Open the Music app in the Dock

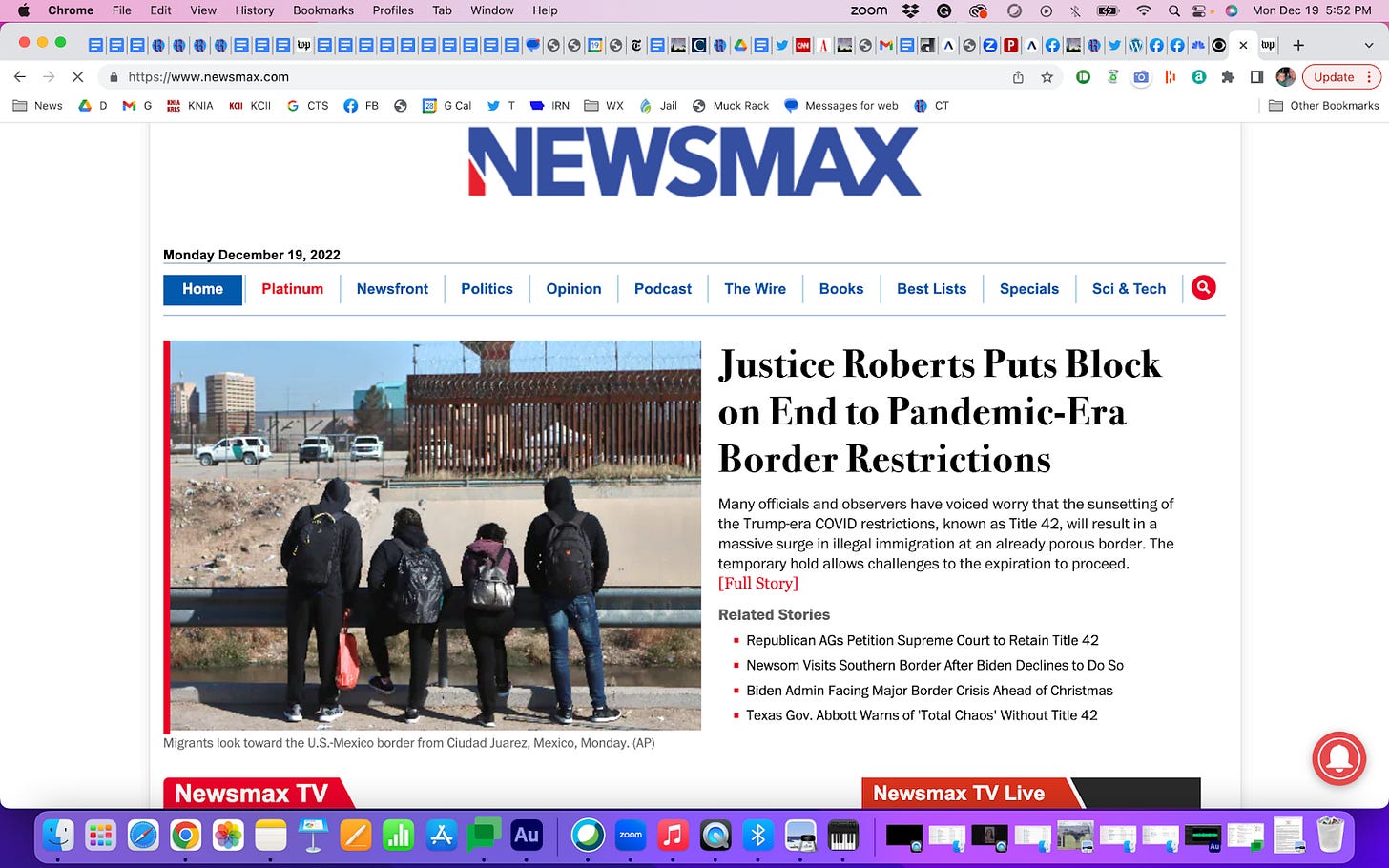tap(673, 836)
